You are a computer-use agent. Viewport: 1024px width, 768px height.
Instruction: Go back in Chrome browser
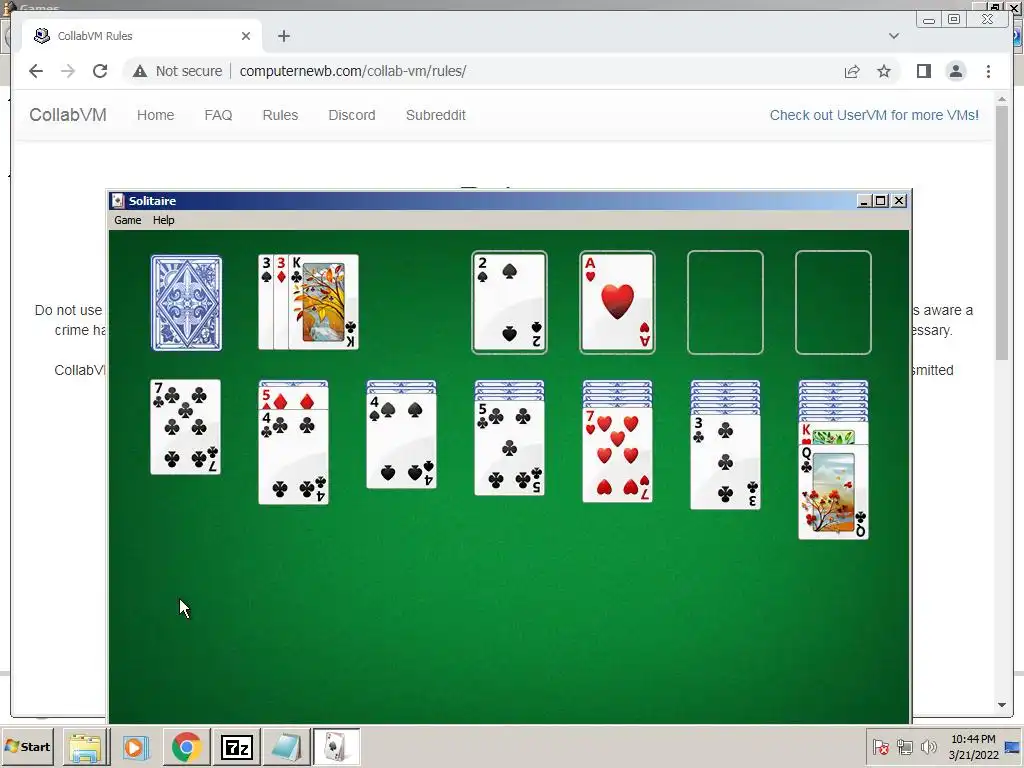tap(36, 71)
